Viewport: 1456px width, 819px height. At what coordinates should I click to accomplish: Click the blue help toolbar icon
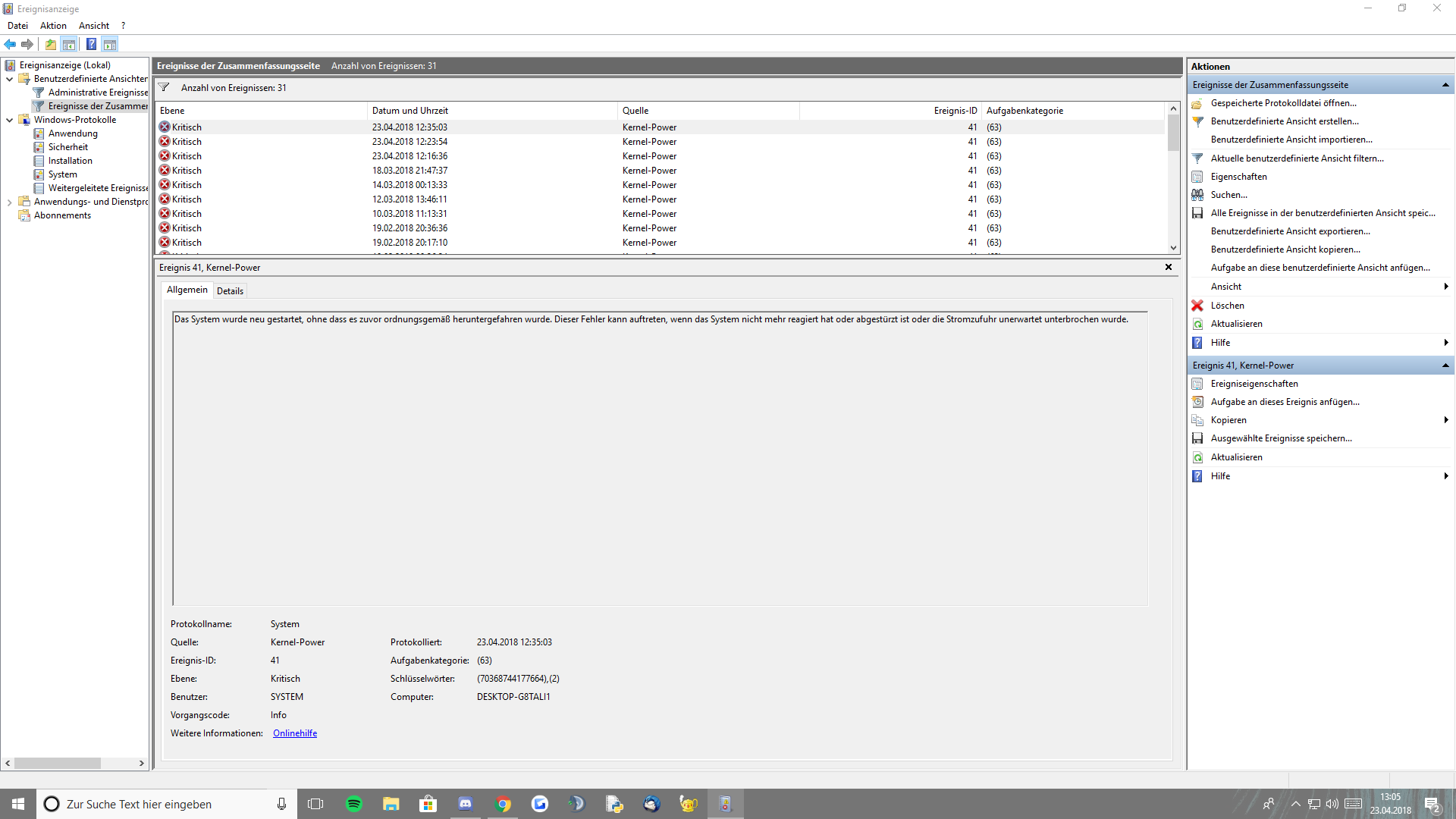pyautogui.click(x=91, y=44)
